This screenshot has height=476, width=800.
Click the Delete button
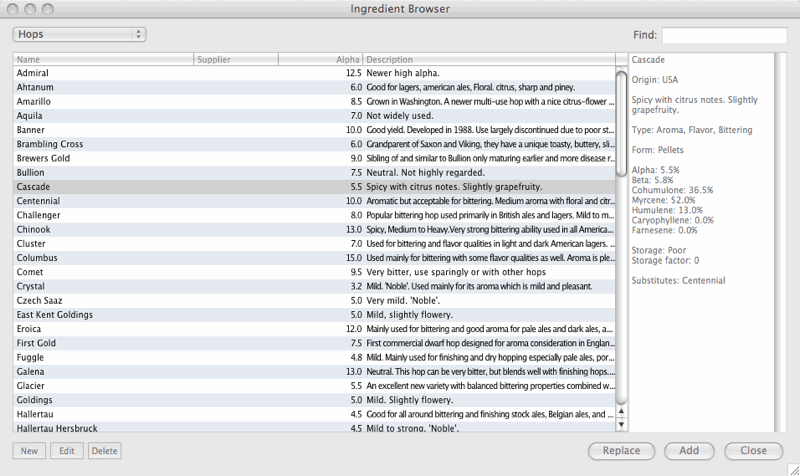(105, 450)
